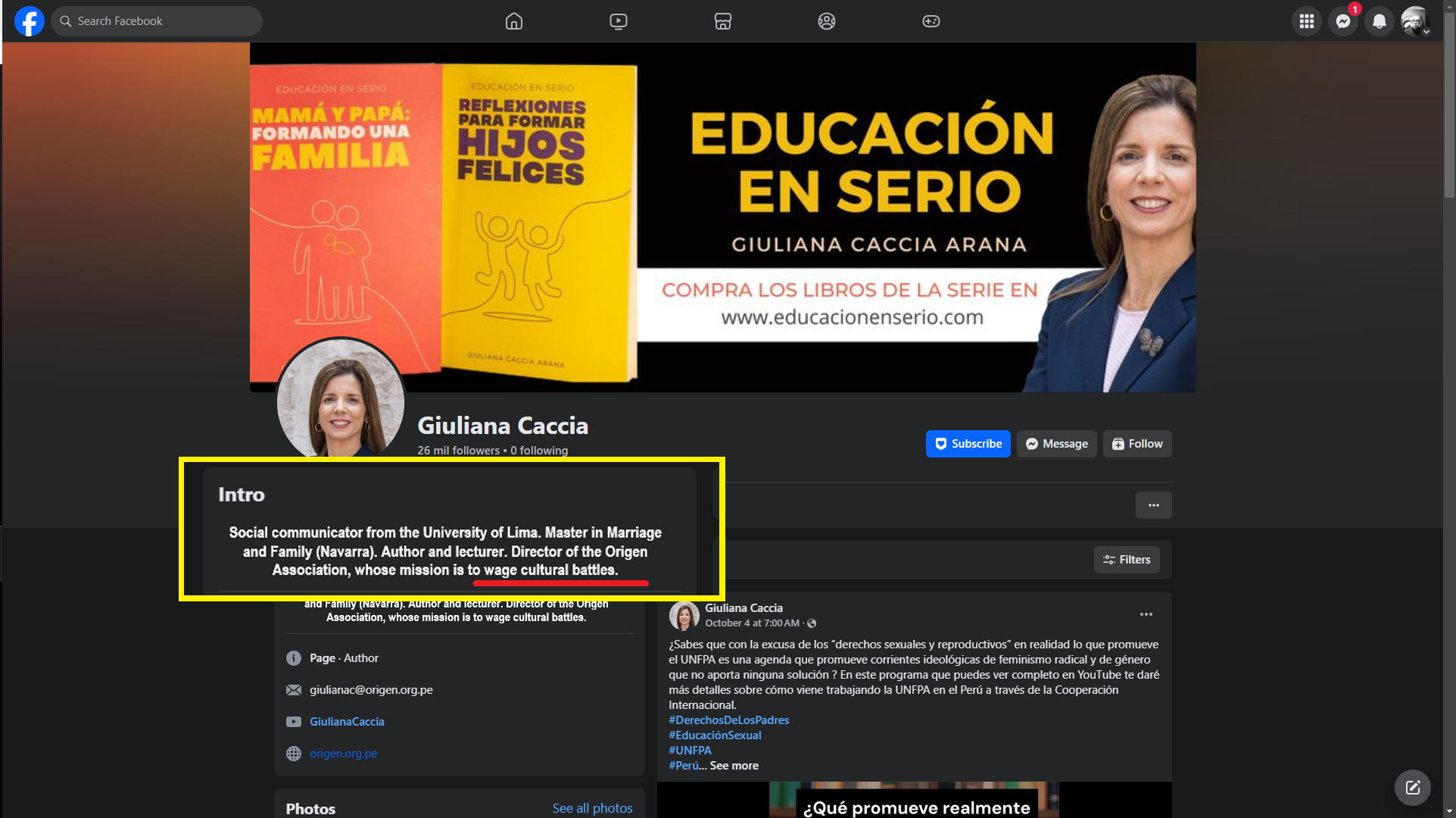The image size is (1456, 818).
Task: View Giuliana Caccia's profile picture
Action: pyautogui.click(x=341, y=400)
